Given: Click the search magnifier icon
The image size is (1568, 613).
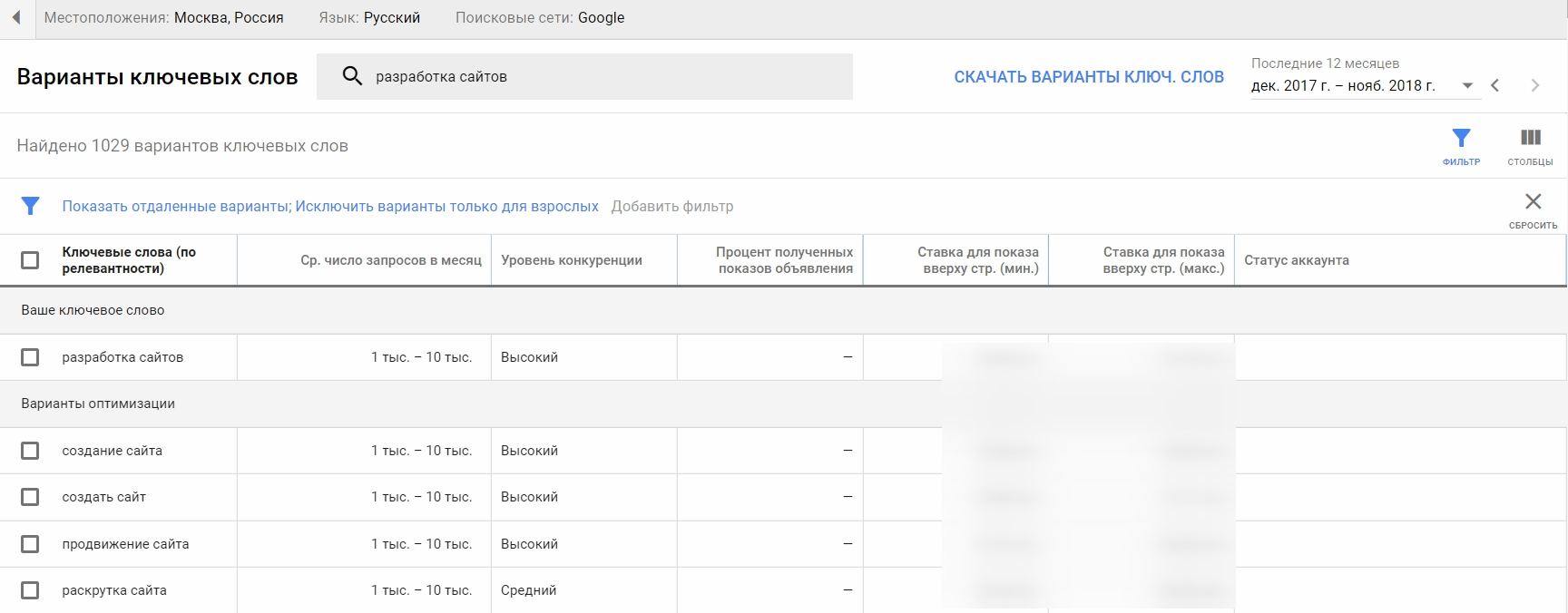Looking at the screenshot, I should 352,76.
